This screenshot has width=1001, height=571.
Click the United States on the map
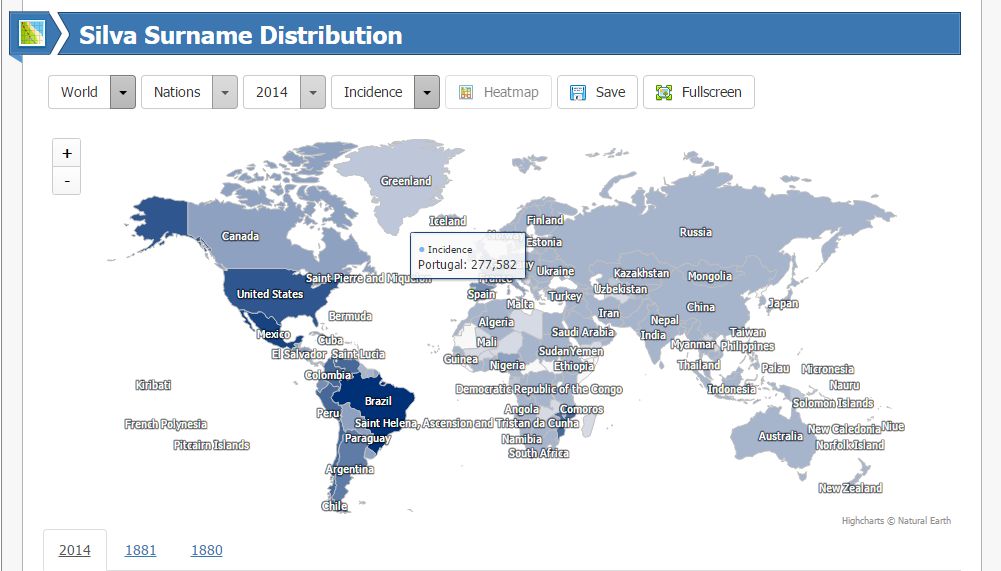[x=270, y=293]
